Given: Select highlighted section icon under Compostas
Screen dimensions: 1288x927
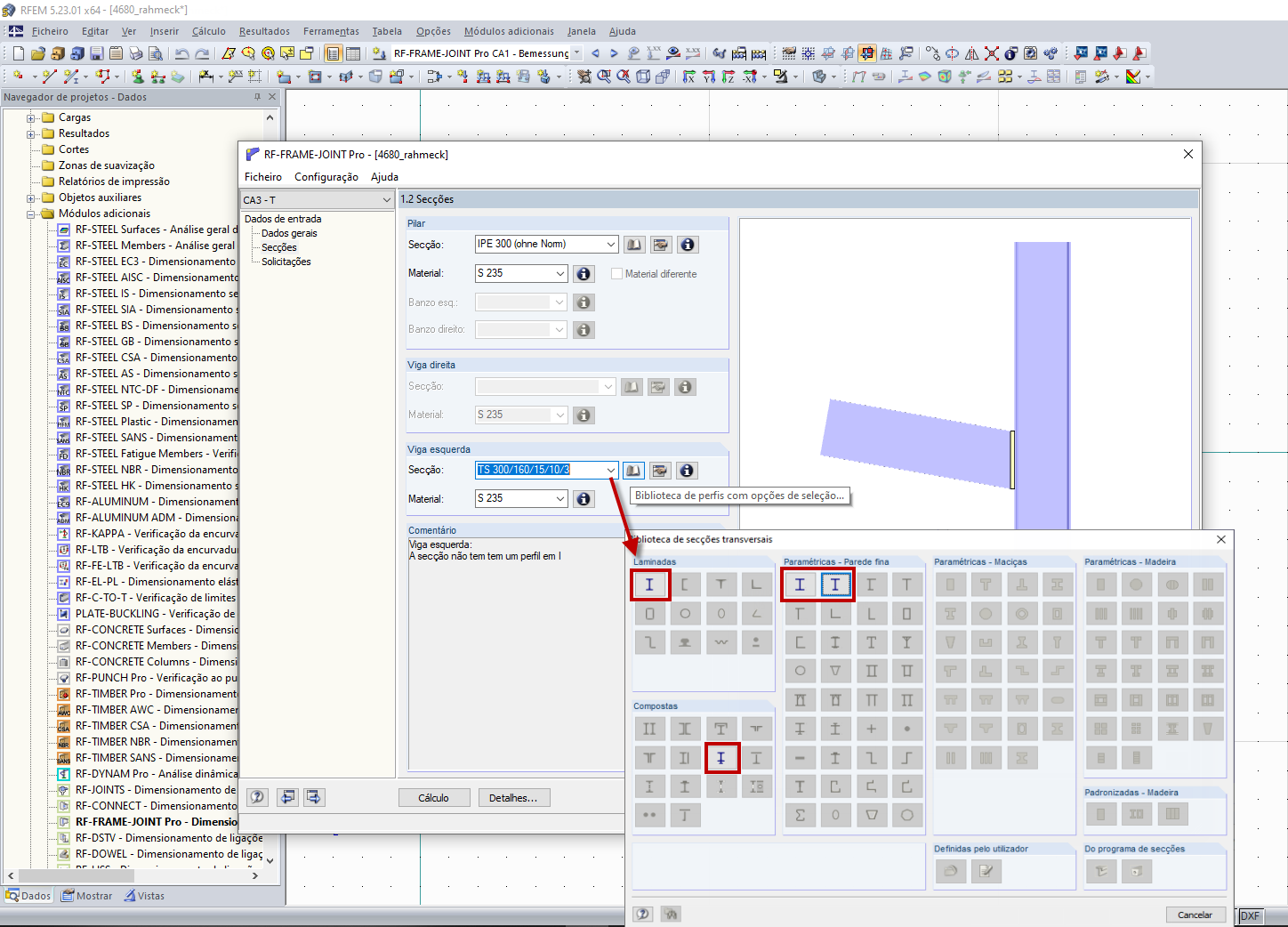Looking at the screenshot, I should click(721, 758).
